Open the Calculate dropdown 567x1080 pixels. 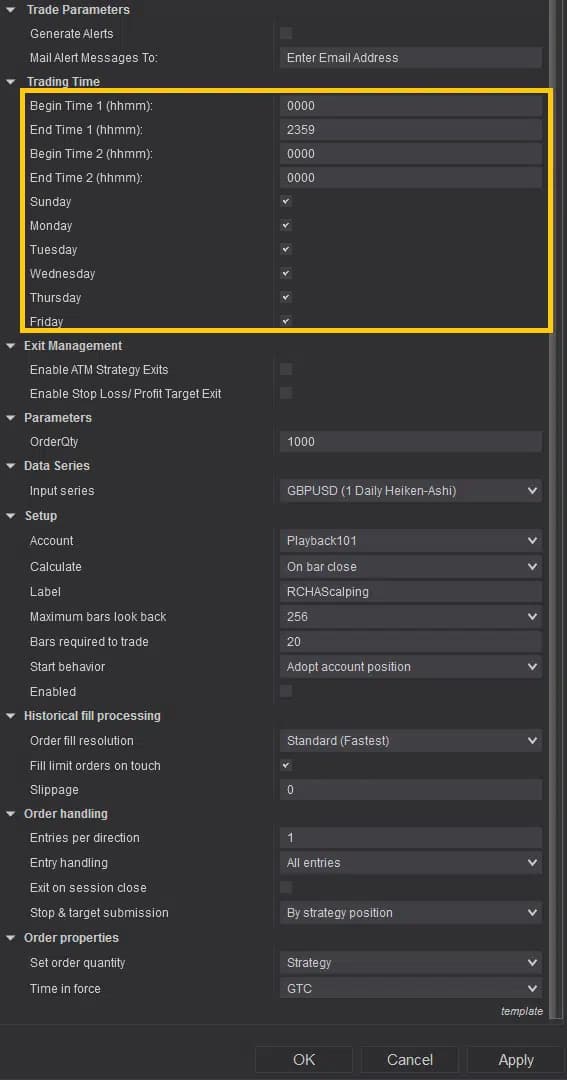[x=411, y=566]
